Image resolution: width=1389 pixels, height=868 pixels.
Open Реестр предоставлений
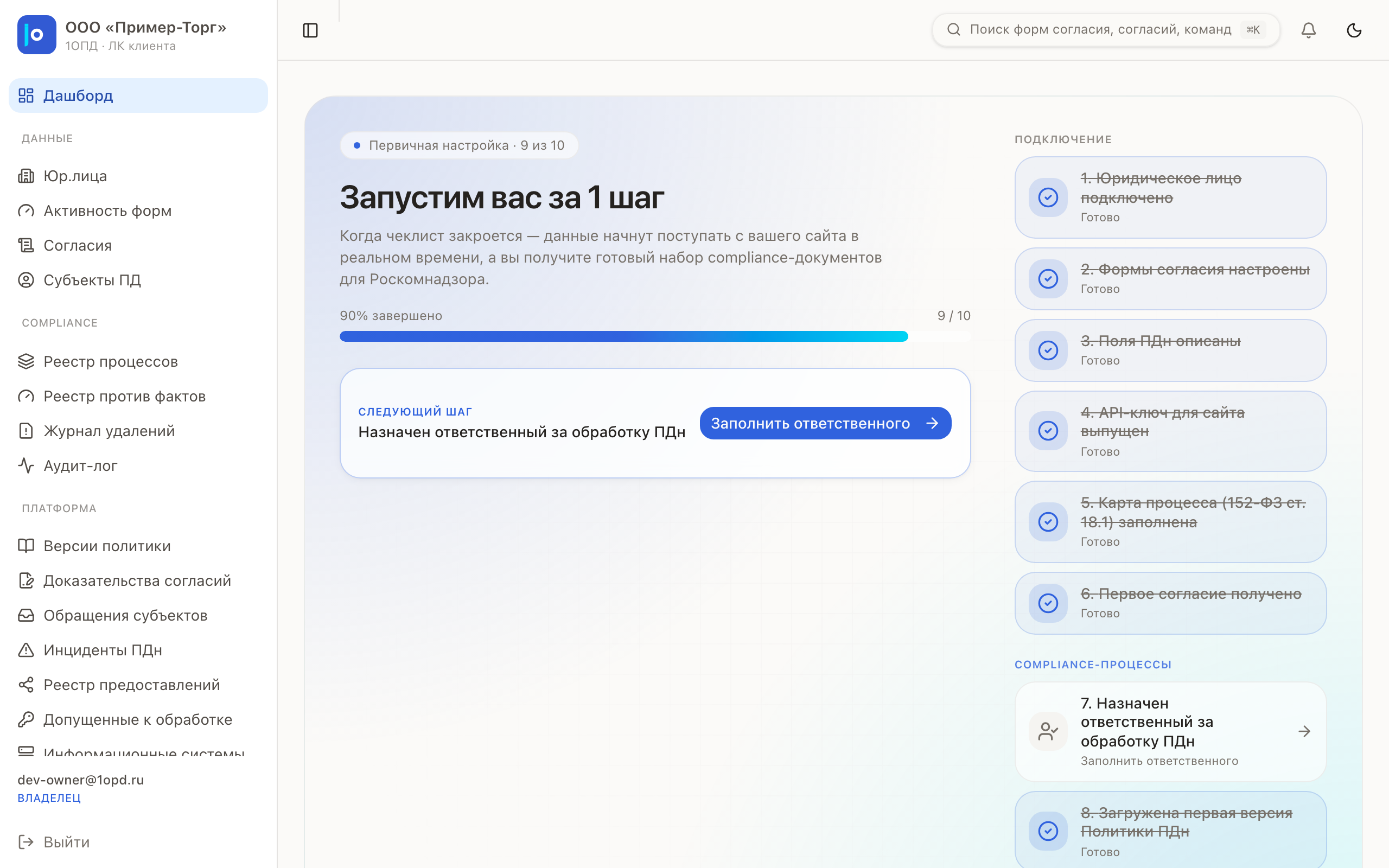[x=138, y=685]
